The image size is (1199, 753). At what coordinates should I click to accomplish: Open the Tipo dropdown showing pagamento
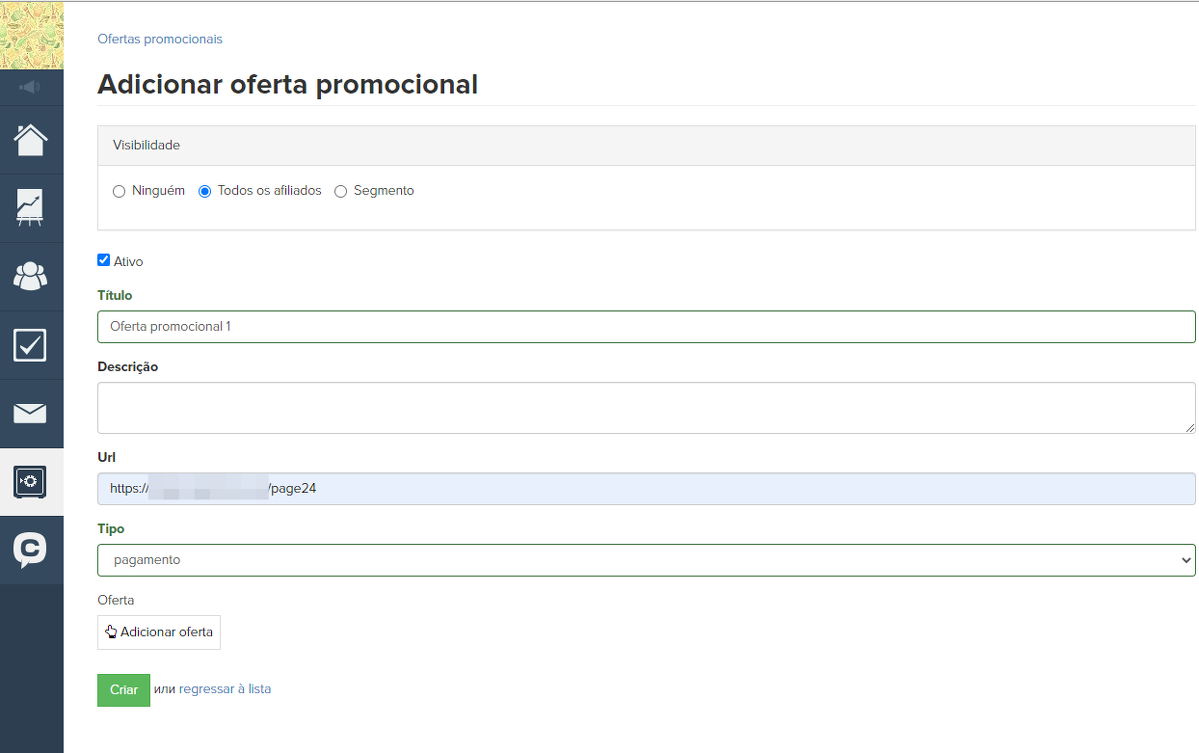point(646,560)
